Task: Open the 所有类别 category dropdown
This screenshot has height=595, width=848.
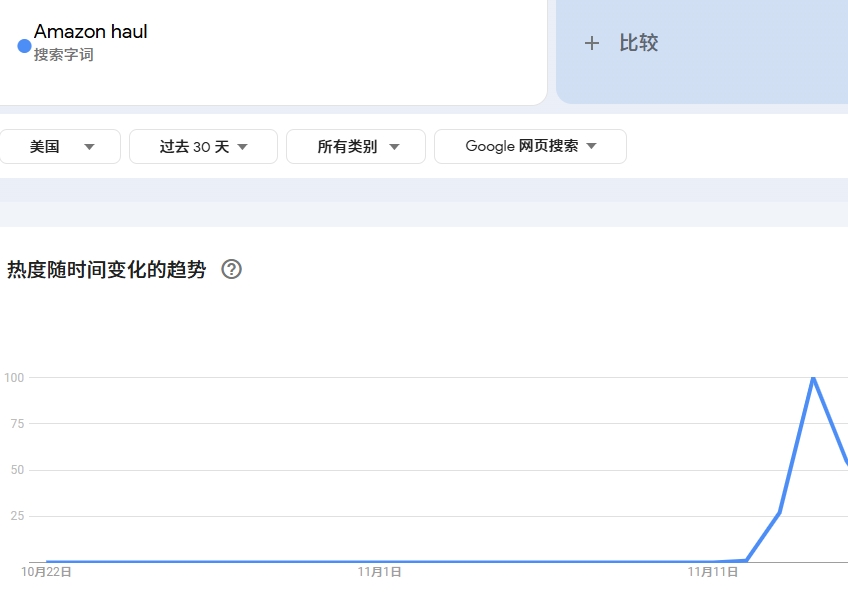Action: click(x=356, y=147)
